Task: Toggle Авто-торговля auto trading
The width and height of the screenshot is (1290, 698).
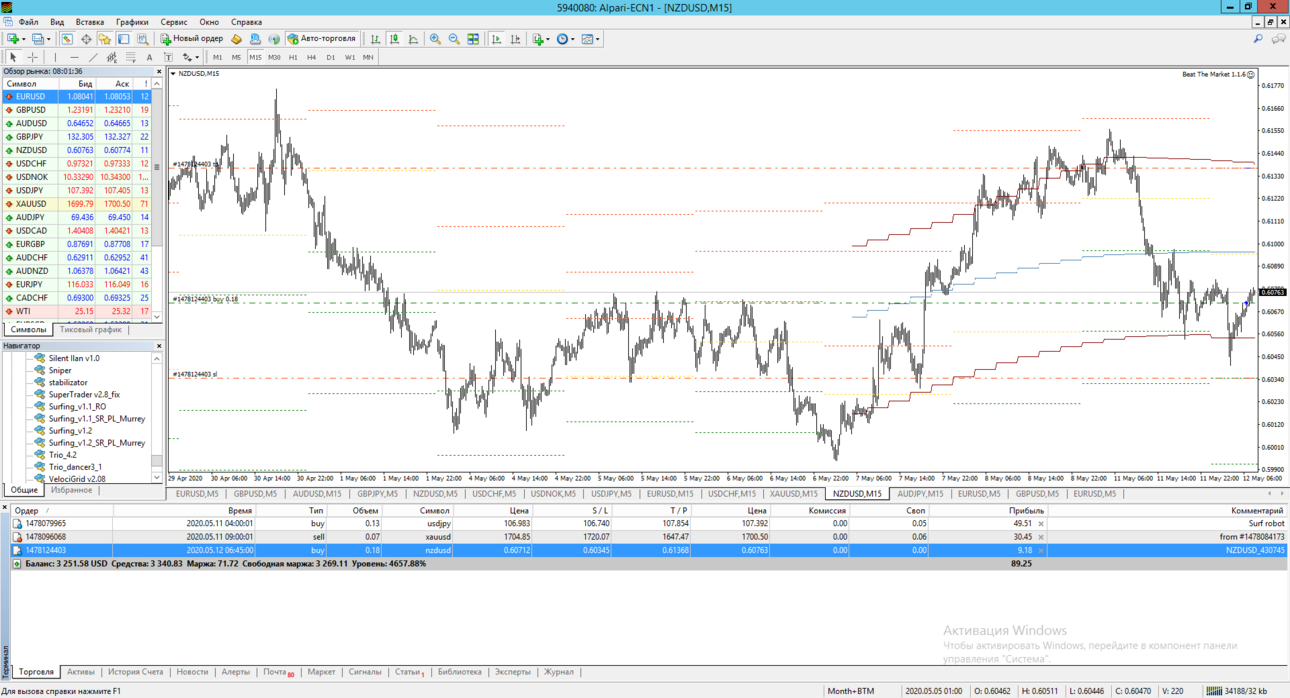Action: click(x=322, y=39)
